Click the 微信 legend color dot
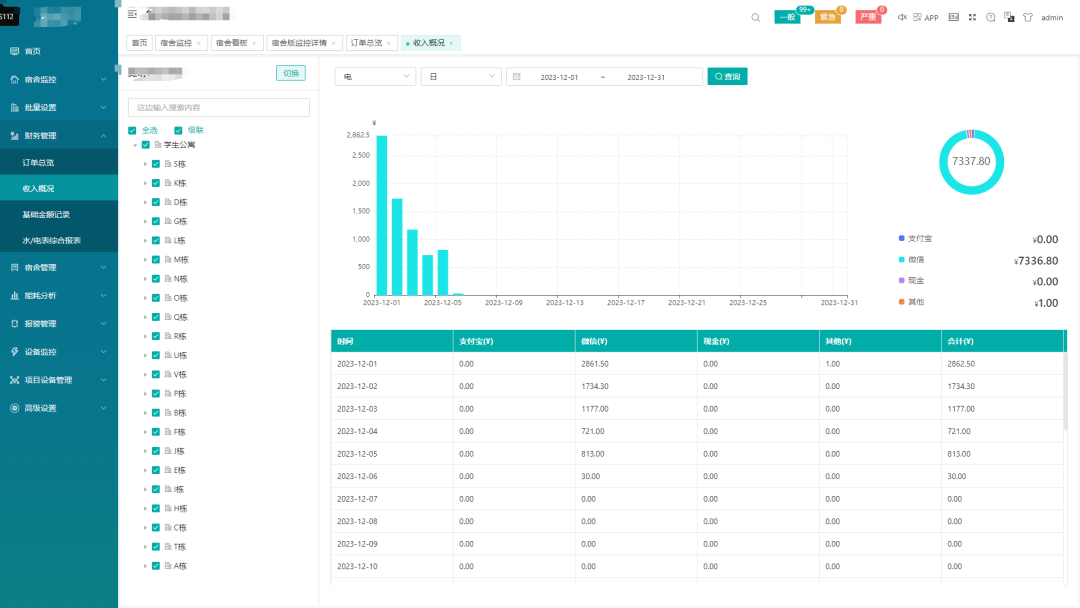 point(902,260)
